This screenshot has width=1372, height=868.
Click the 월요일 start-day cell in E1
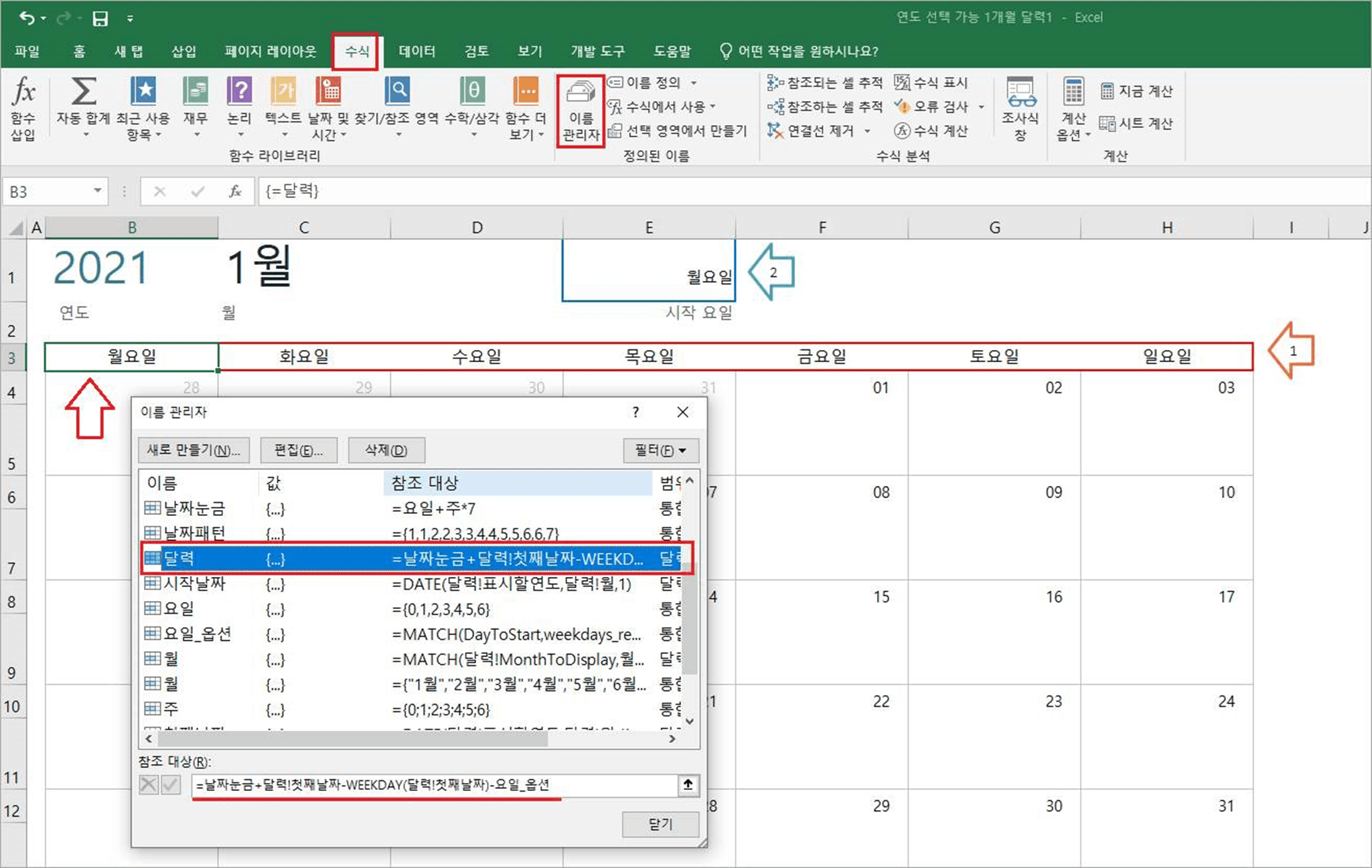point(648,270)
